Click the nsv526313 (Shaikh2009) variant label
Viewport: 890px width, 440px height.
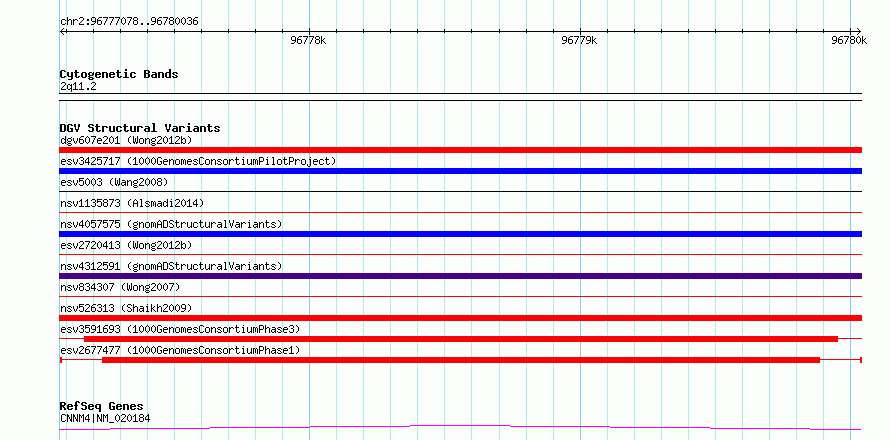pyautogui.click(x=126, y=308)
